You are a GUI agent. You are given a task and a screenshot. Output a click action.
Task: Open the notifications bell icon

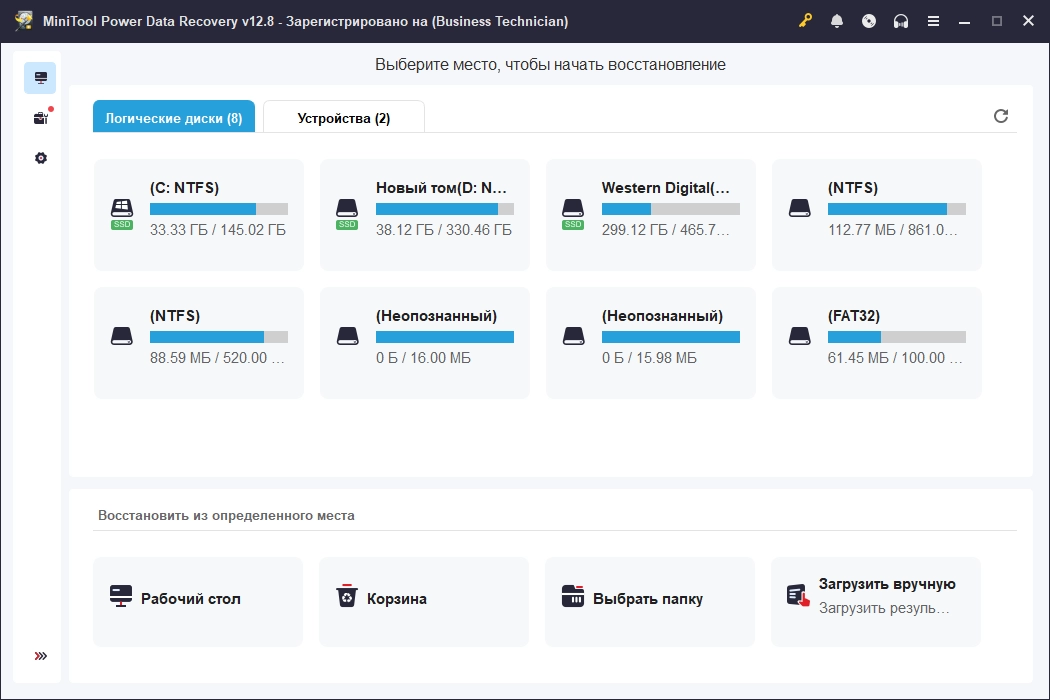(837, 21)
